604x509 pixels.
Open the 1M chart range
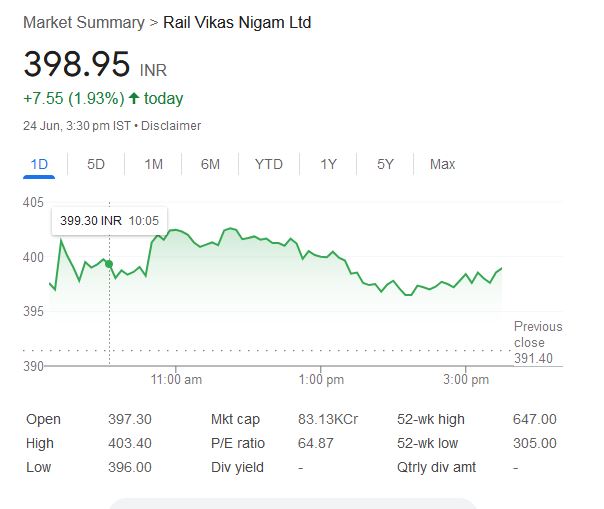[153, 164]
